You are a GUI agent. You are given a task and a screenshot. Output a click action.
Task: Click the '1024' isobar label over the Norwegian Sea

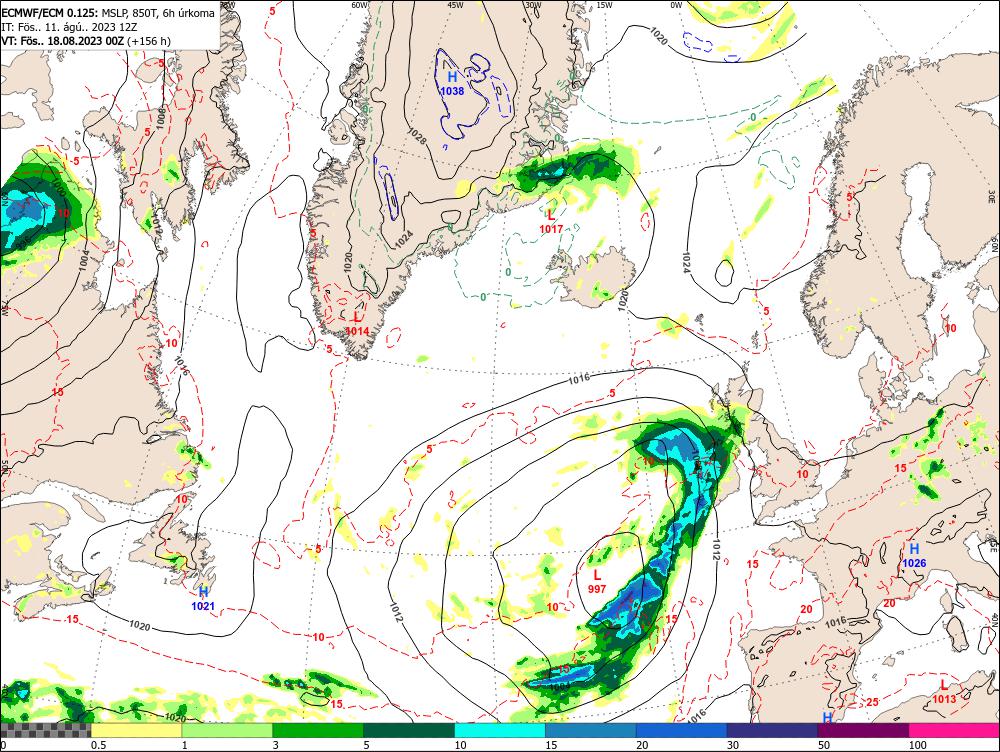[x=686, y=262]
